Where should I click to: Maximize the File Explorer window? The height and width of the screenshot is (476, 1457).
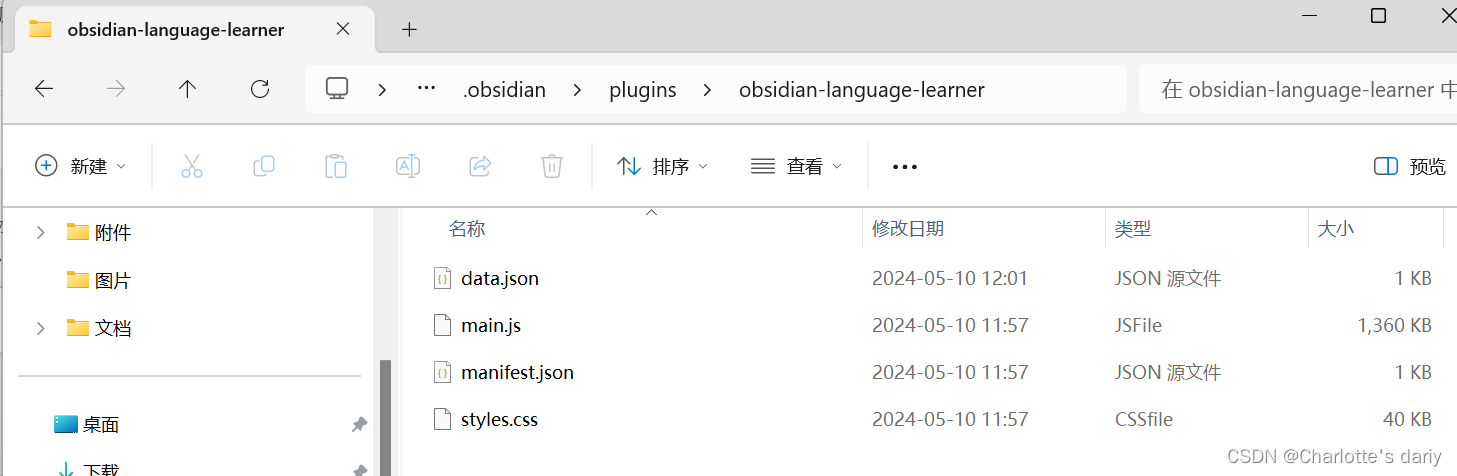pyautogui.click(x=1378, y=15)
